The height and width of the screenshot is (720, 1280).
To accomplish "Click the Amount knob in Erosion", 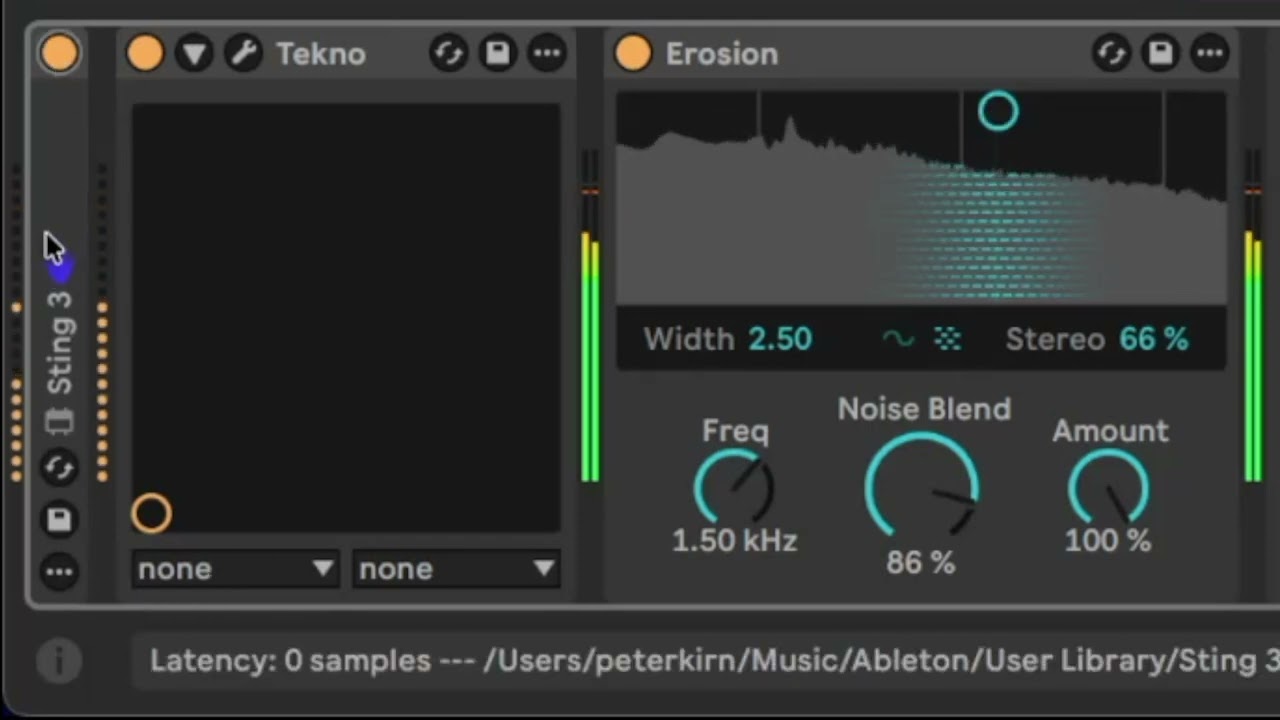I will [x=1108, y=488].
